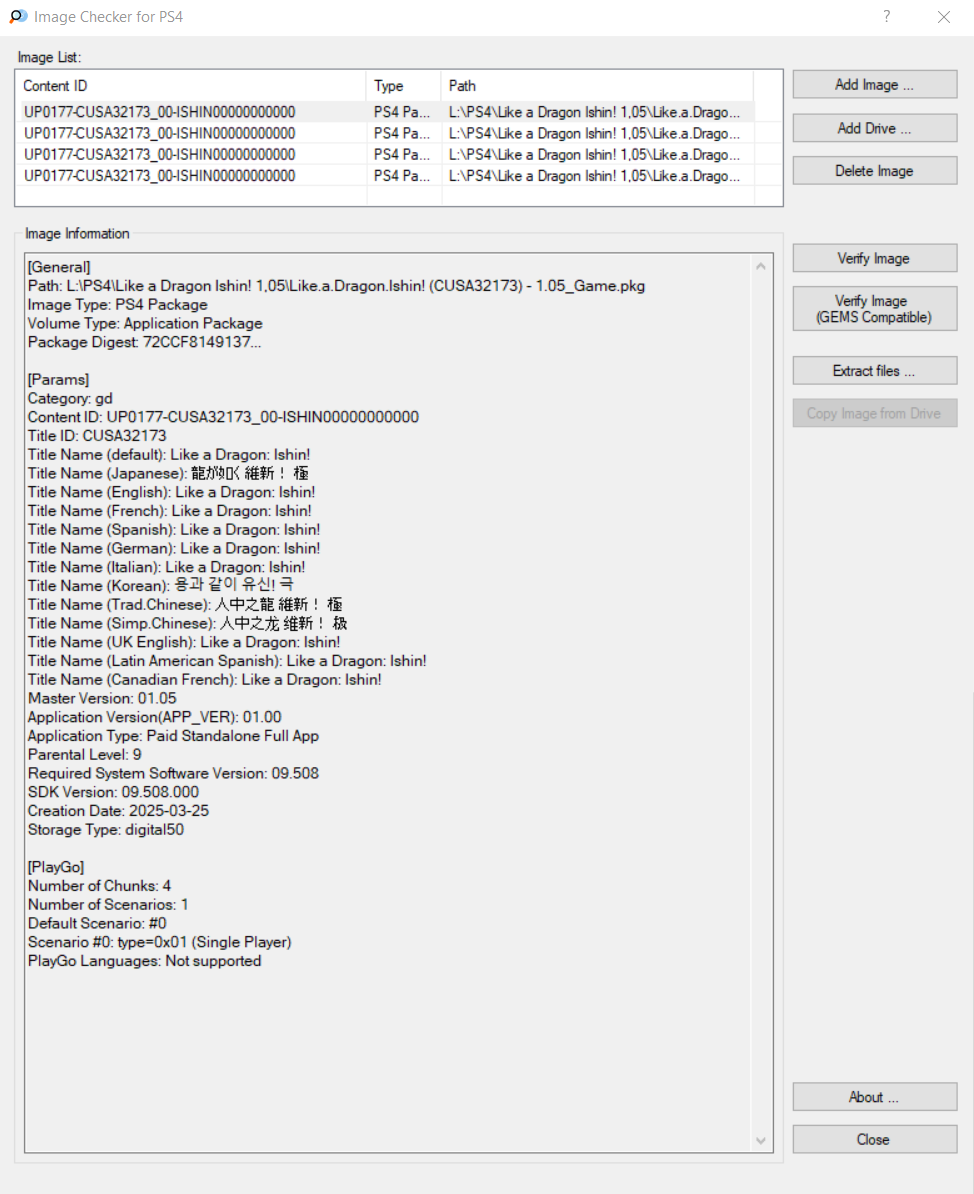The height and width of the screenshot is (1194, 974).
Task: Click the Required System Software Version line
Action: coord(174,773)
